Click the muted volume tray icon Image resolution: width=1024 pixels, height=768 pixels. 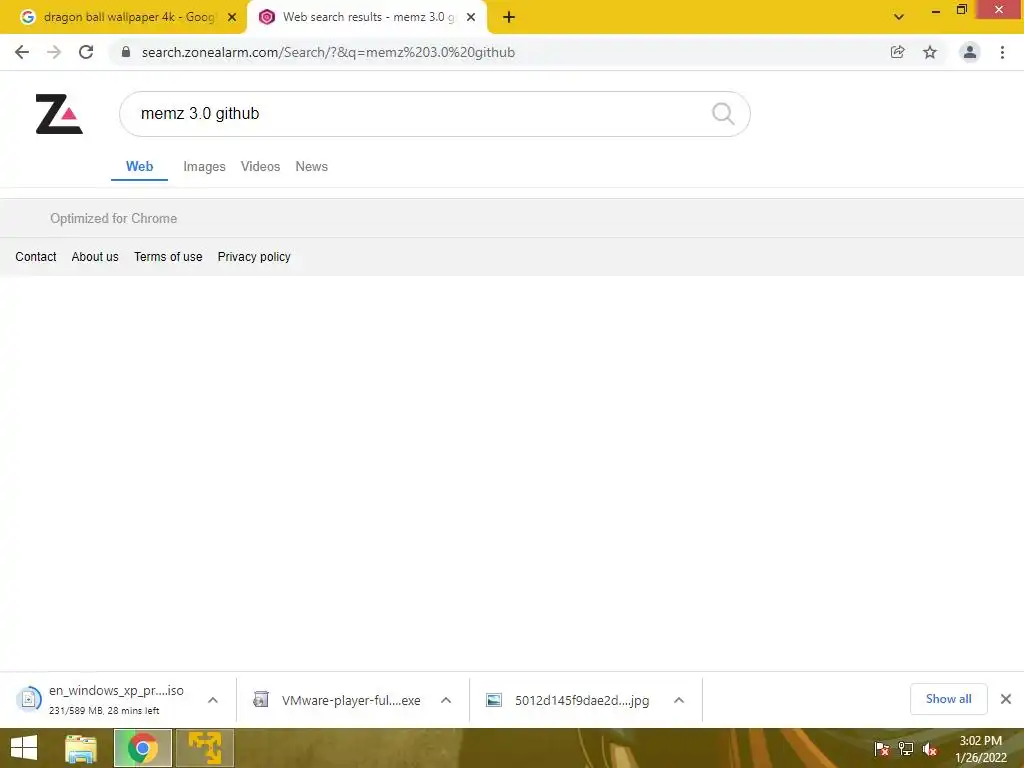point(930,749)
